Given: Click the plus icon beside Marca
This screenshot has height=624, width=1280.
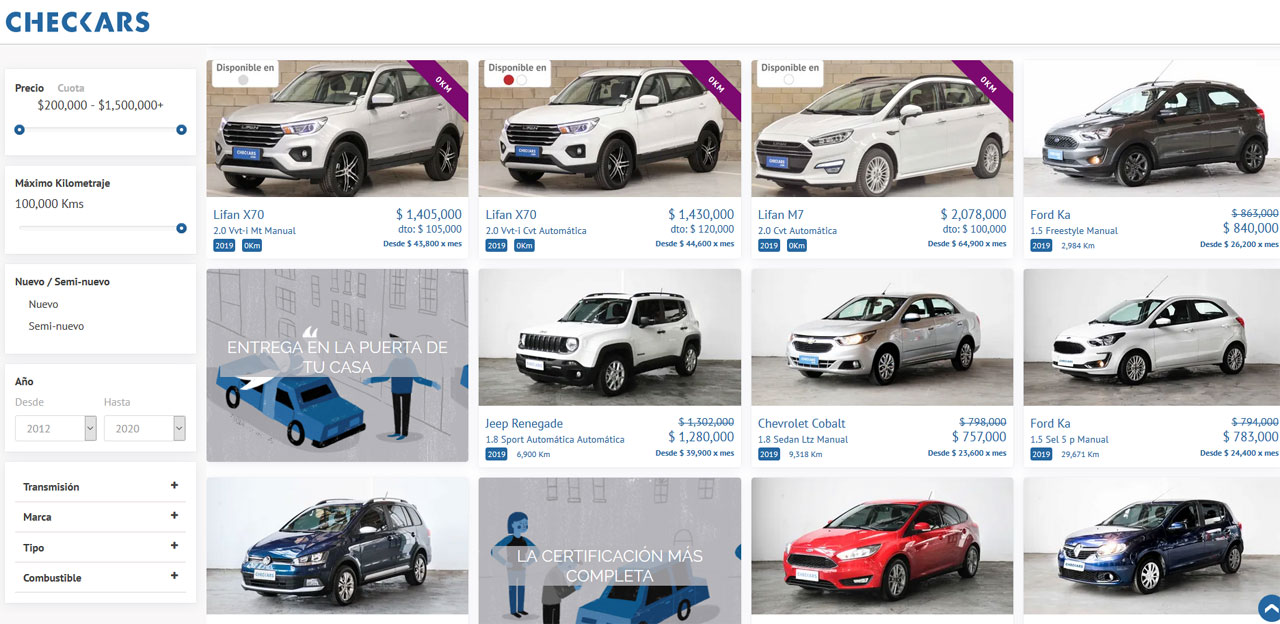Looking at the screenshot, I should pos(174,516).
